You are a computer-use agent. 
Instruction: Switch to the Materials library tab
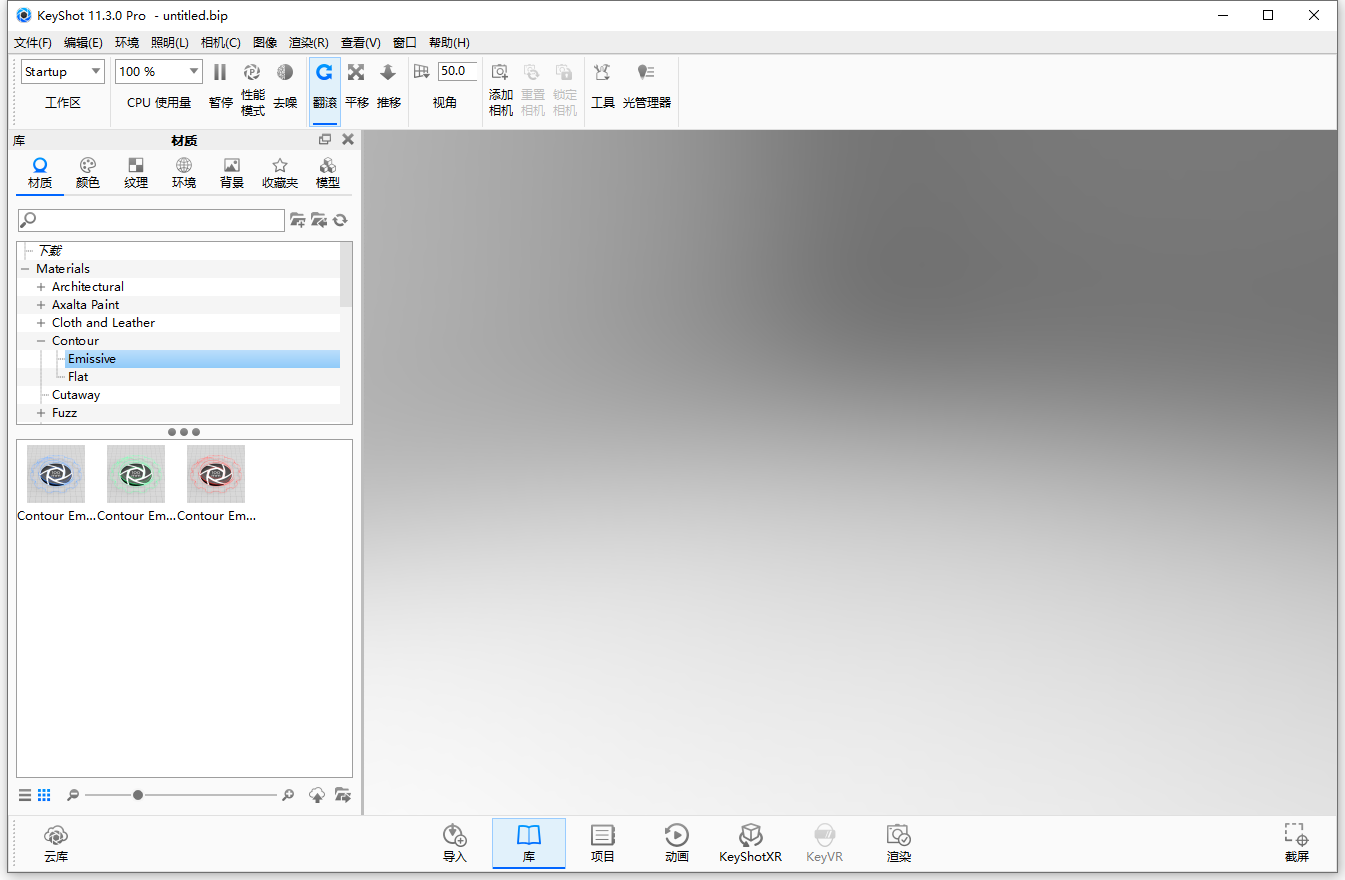[40, 173]
